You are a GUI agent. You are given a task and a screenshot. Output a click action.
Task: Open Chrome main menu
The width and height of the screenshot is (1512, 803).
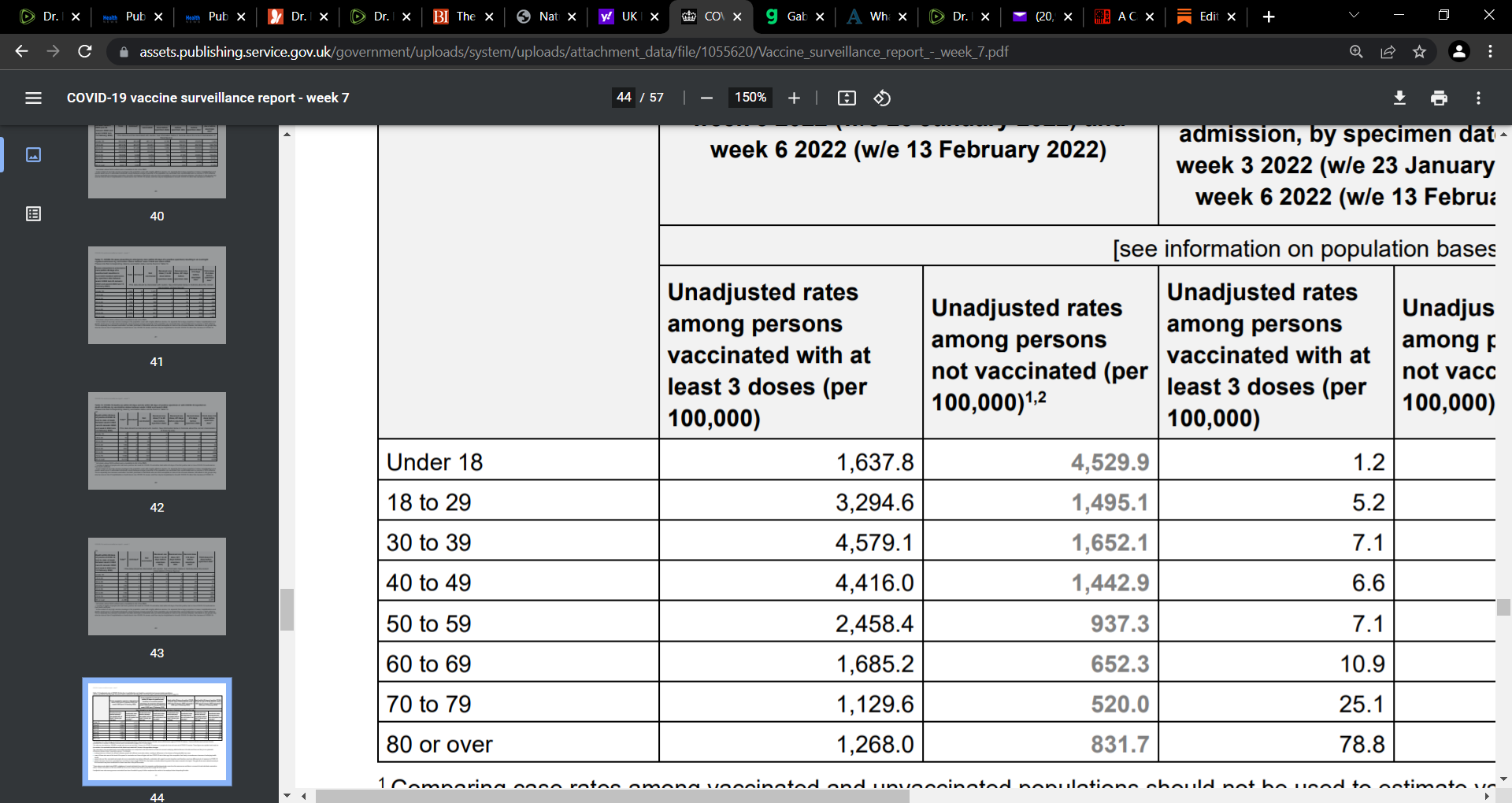click(x=1490, y=51)
